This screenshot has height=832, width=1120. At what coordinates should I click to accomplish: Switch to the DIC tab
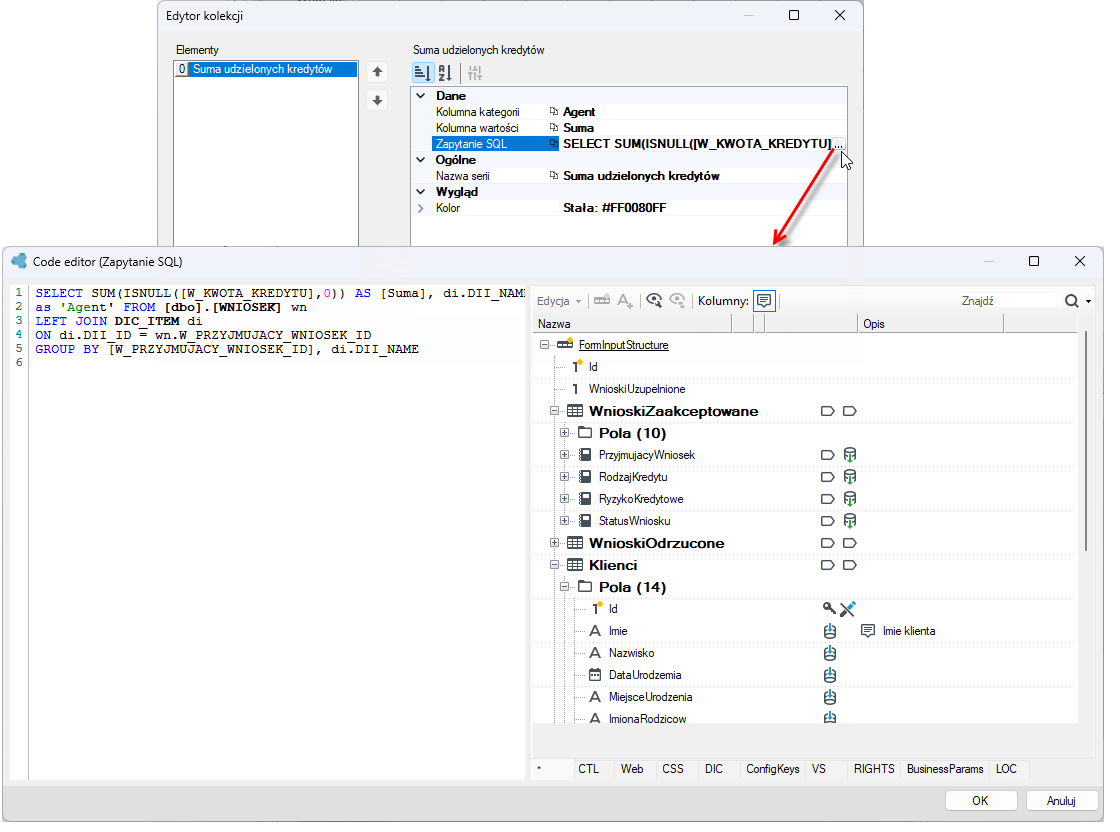[714, 769]
